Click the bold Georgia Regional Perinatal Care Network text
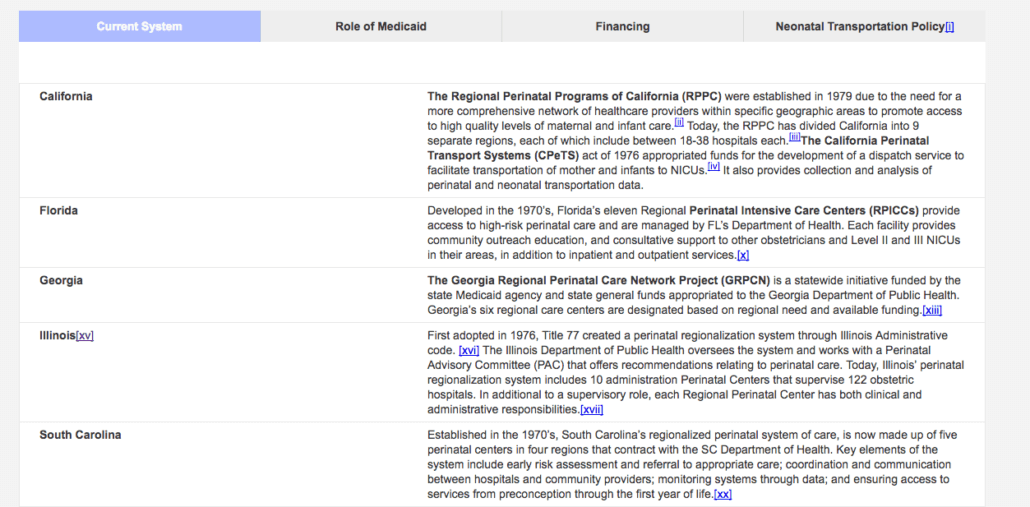1030x507 pixels. 598,281
